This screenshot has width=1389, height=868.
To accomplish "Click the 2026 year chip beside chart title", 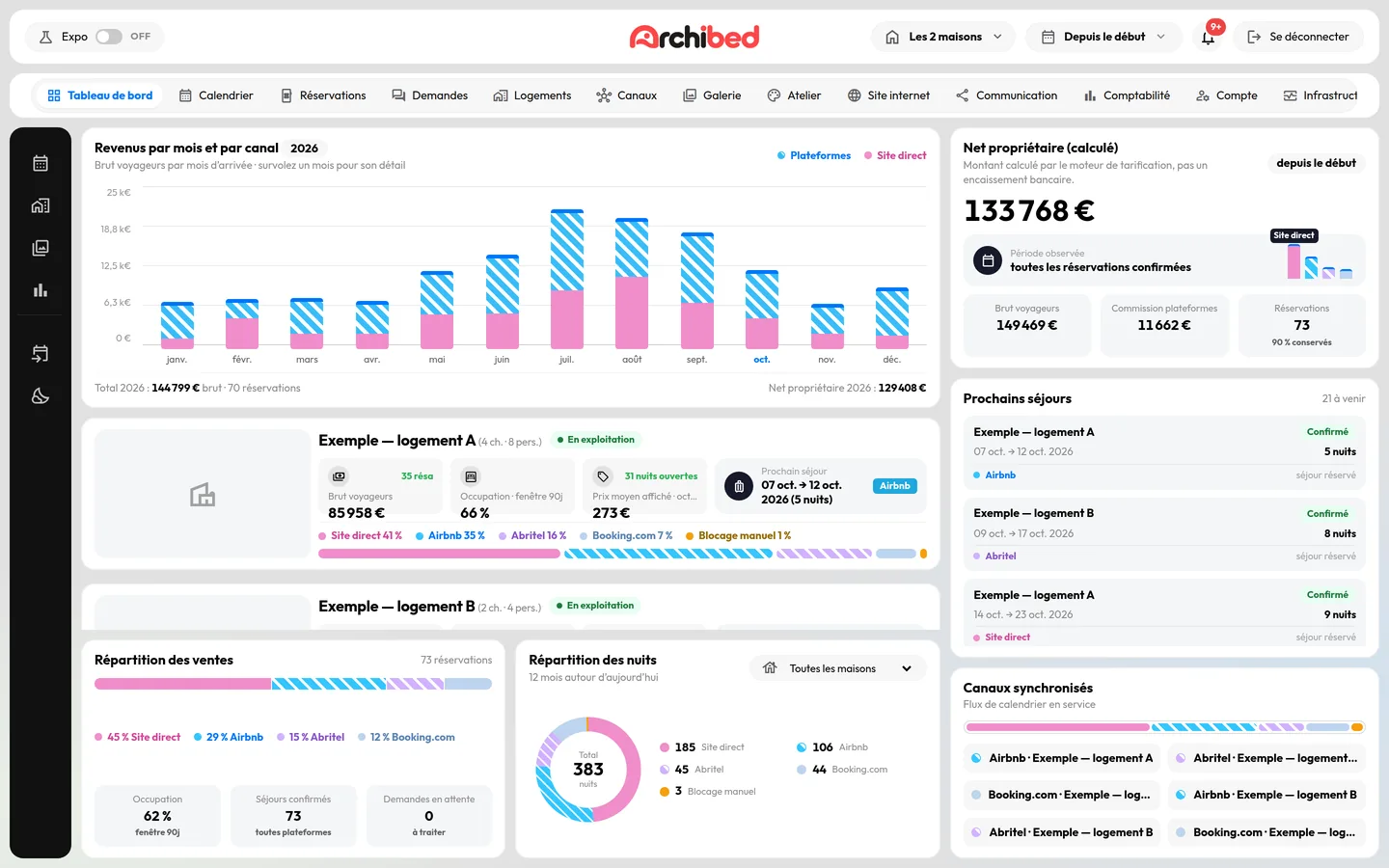I will click(304, 149).
